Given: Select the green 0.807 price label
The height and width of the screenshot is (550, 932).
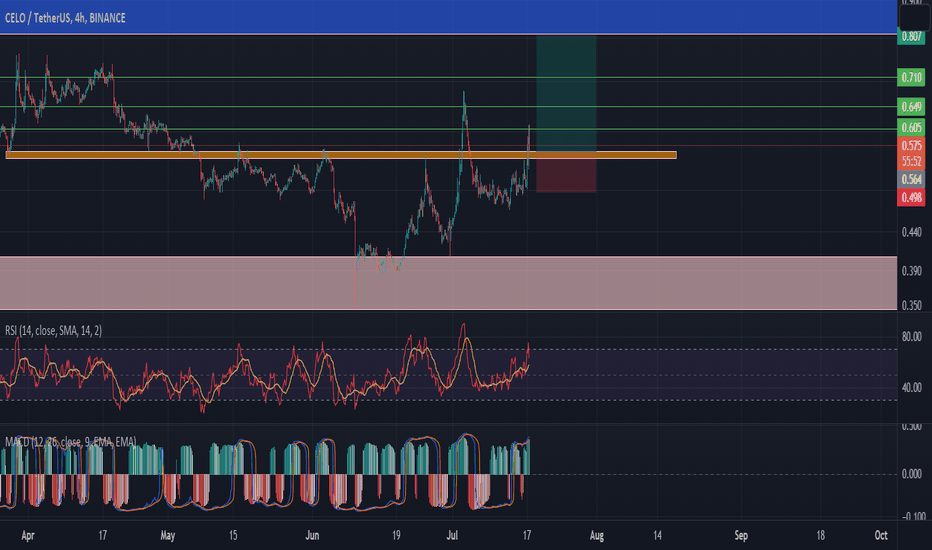Looking at the screenshot, I should tap(911, 37).
